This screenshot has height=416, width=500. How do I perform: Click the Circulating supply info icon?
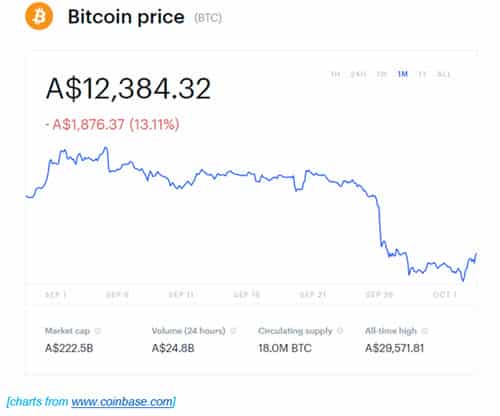340,331
